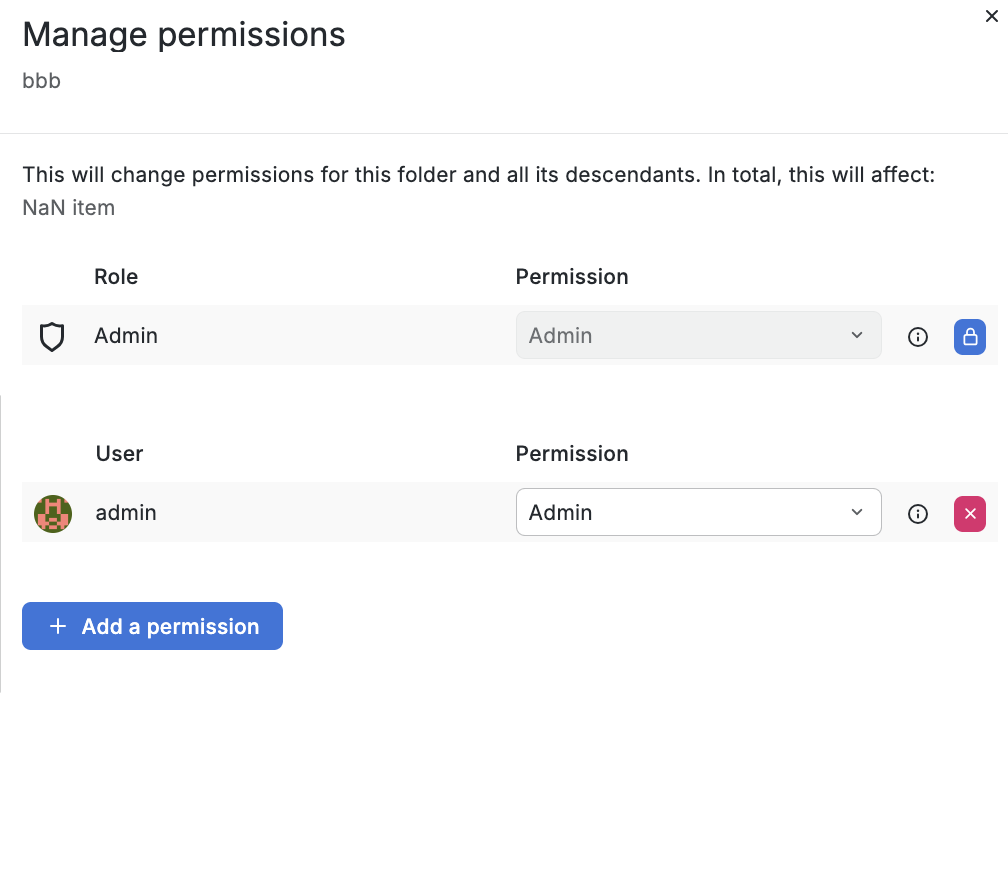Click the chevron in the role permission select
This screenshot has height=872, width=1008.
coord(856,335)
